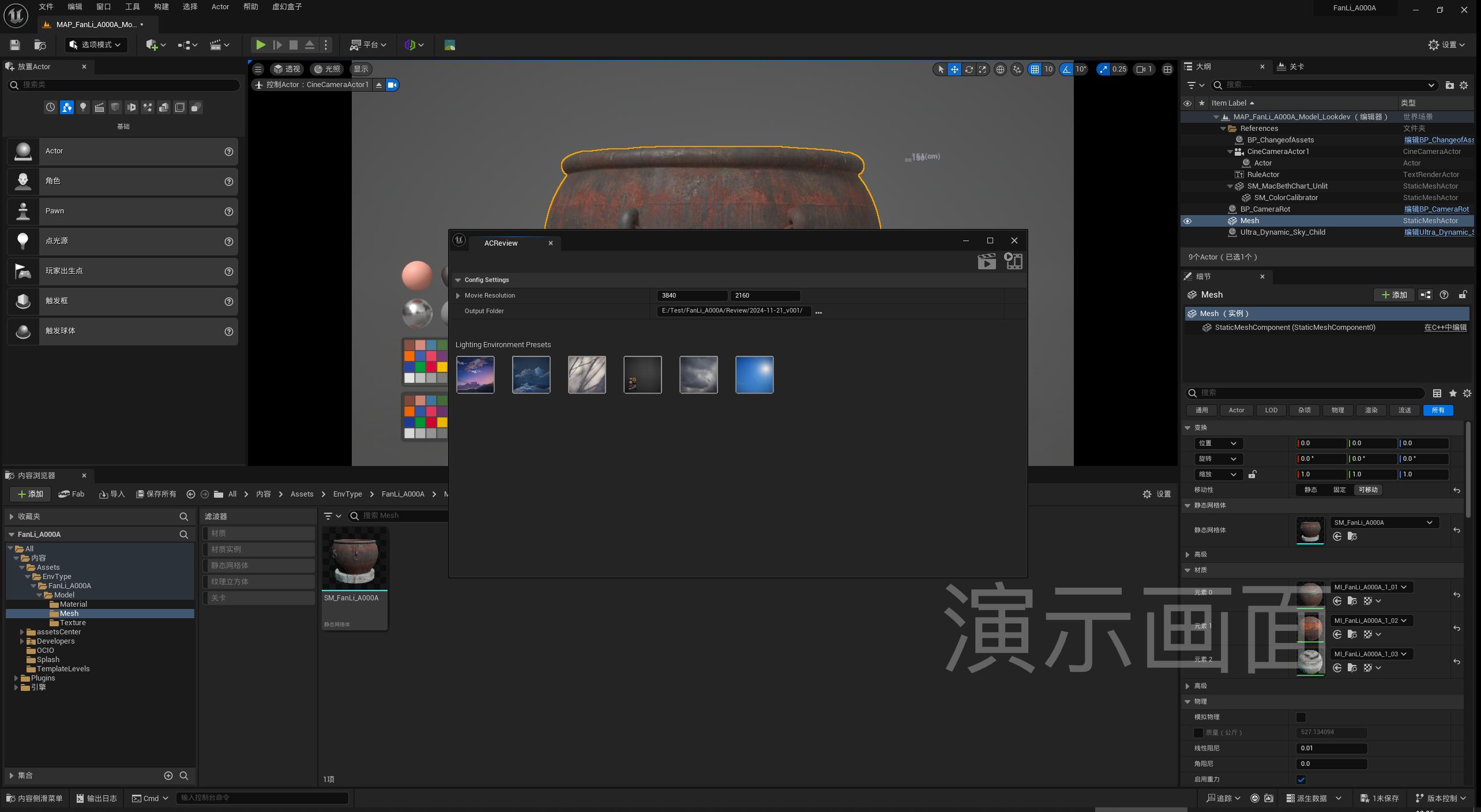Viewport: 1481px width, 812px height.
Task: Open the Selection Mode dropdown
Action: click(96, 45)
